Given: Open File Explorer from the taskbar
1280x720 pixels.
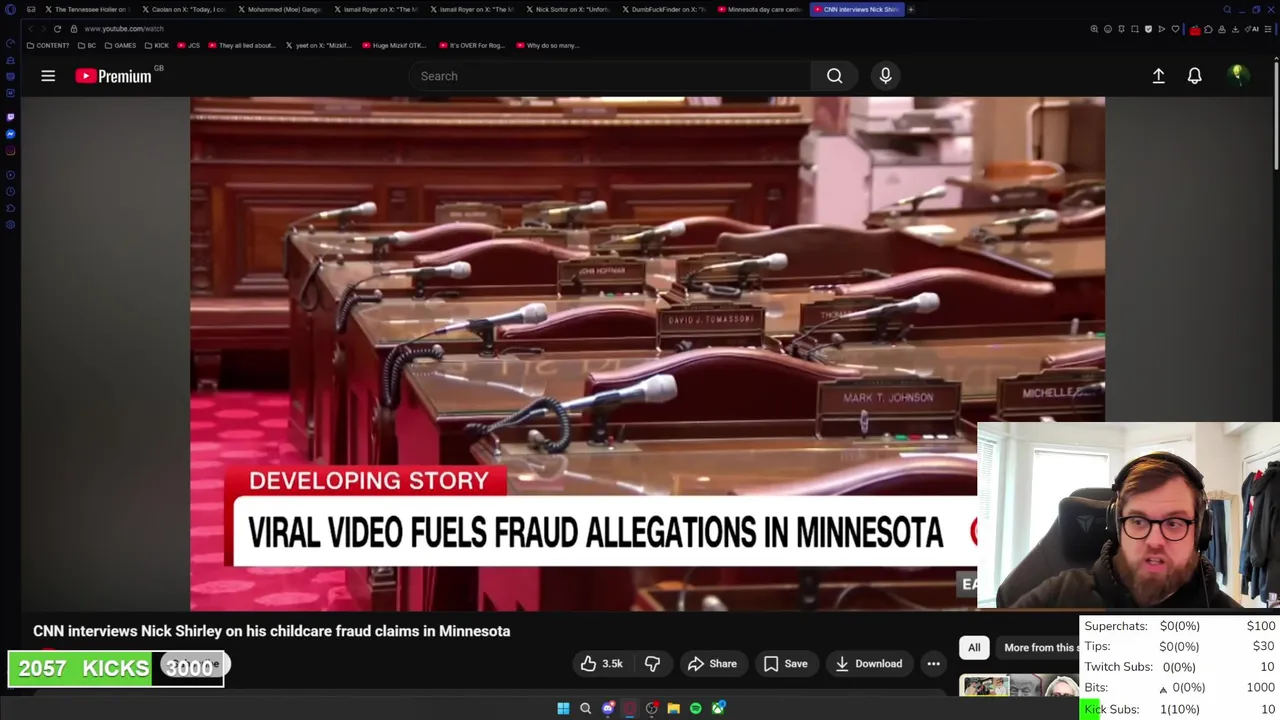Looking at the screenshot, I should tap(674, 708).
